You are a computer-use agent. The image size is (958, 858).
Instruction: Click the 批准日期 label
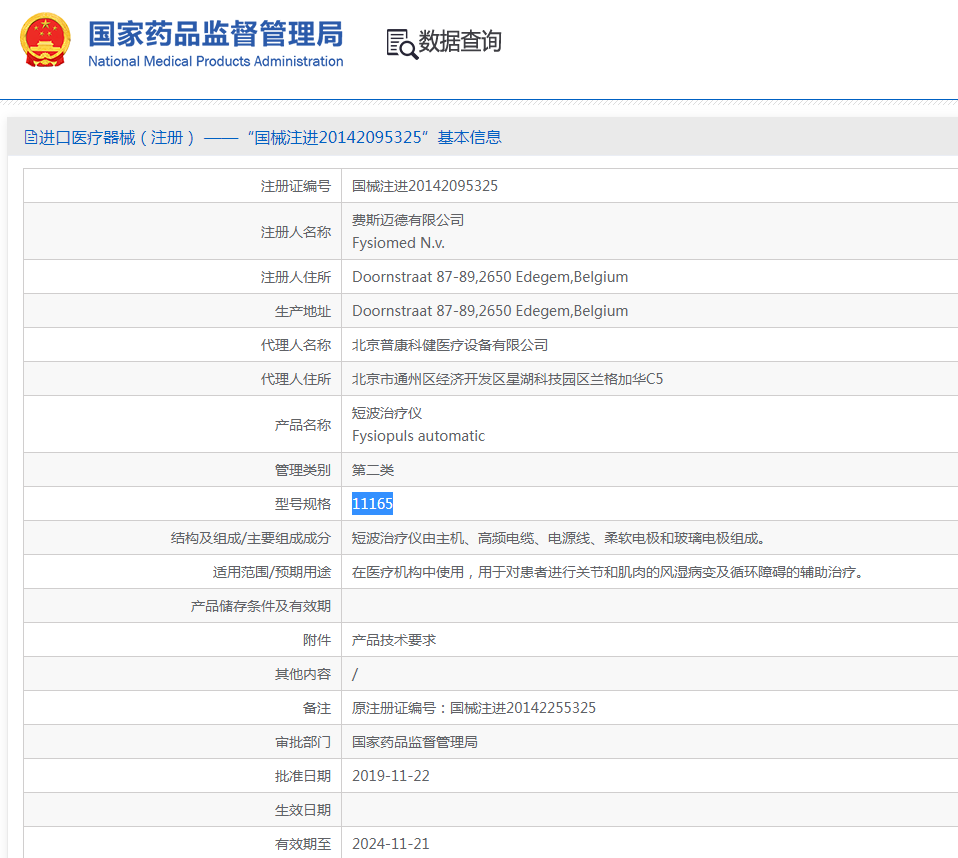click(302, 776)
